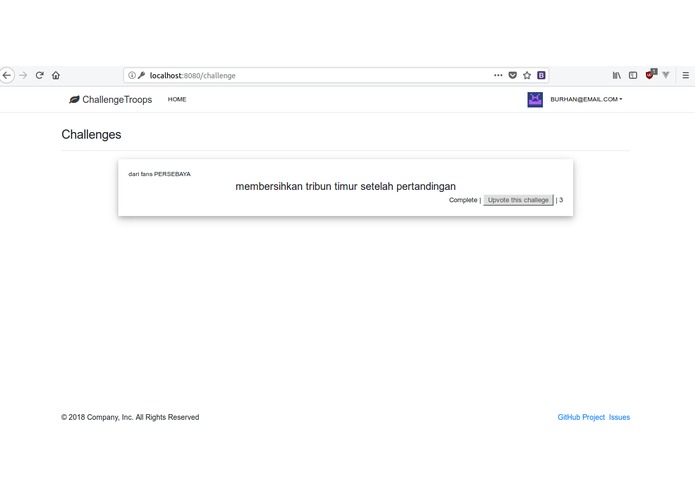This screenshot has height=494, width=695.
Task: Go back with the browser back arrow
Action: [x=7, y=75]
